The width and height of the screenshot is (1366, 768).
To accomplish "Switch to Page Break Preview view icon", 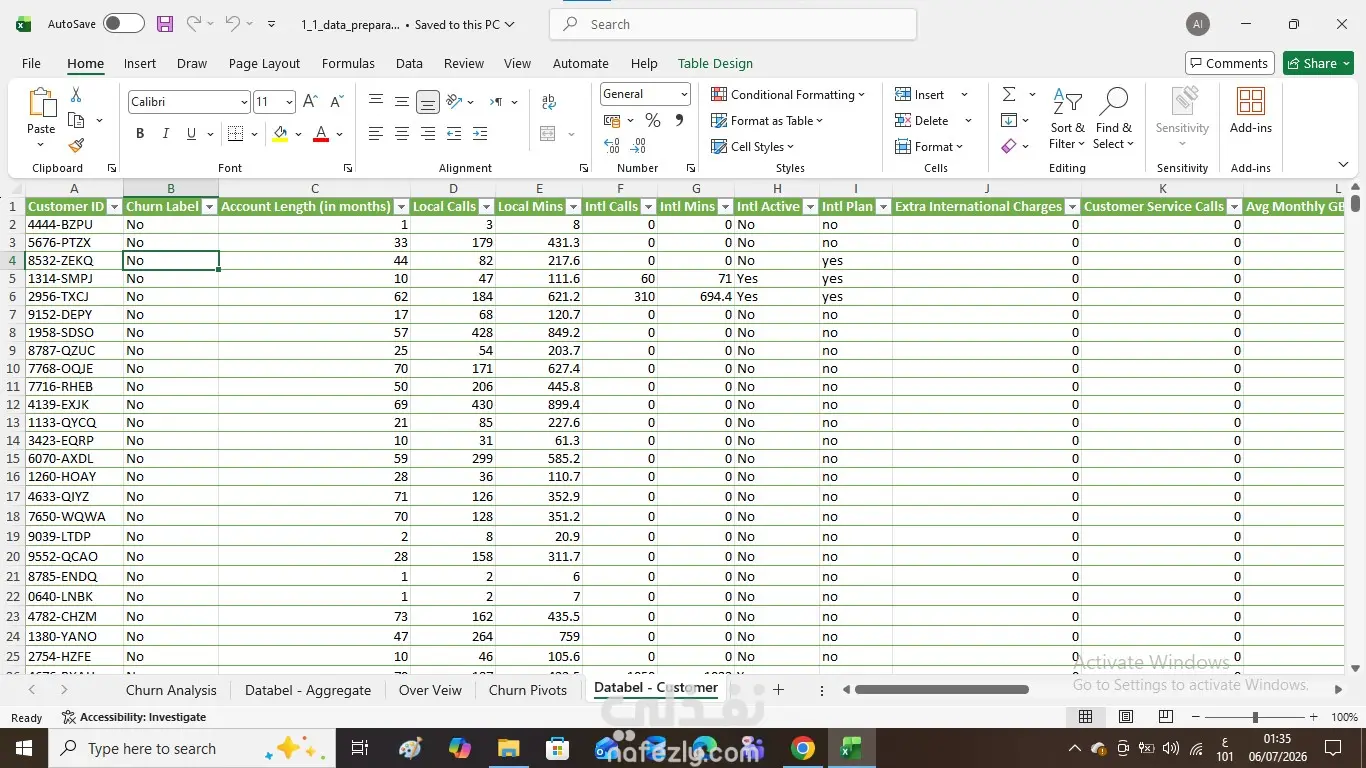I will point(1166,717).
